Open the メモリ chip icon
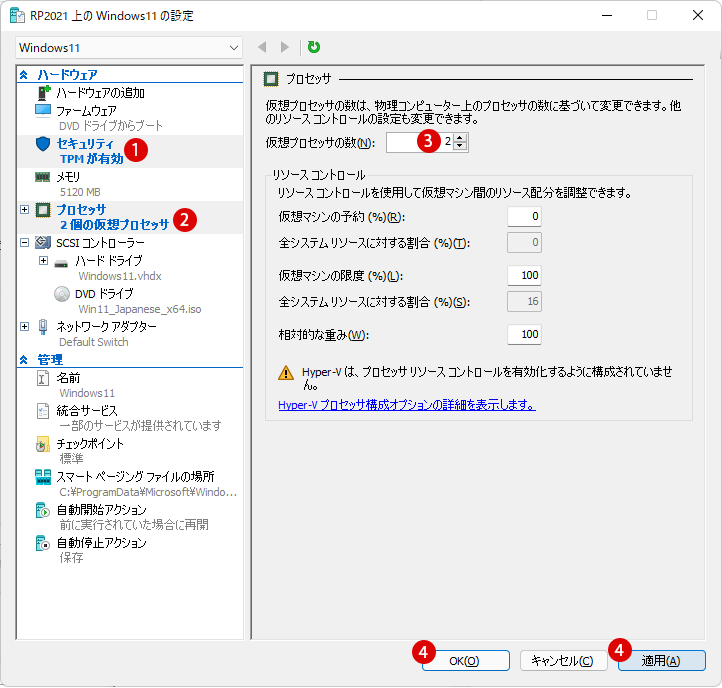 point(43,177)
